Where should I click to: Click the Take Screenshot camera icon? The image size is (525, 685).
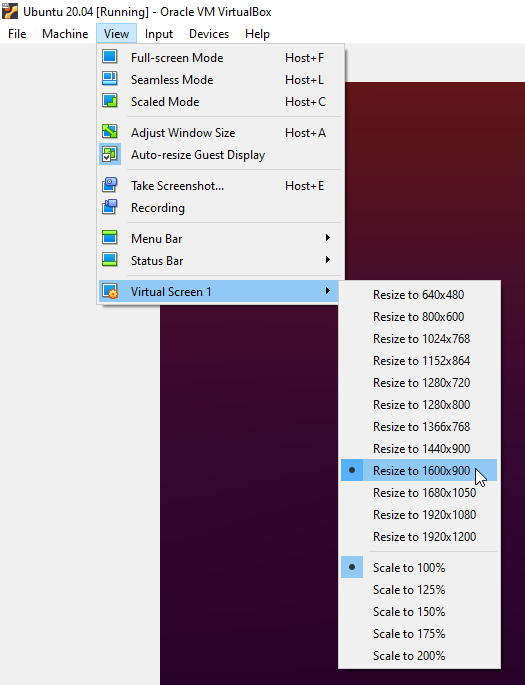pos(110,185)
